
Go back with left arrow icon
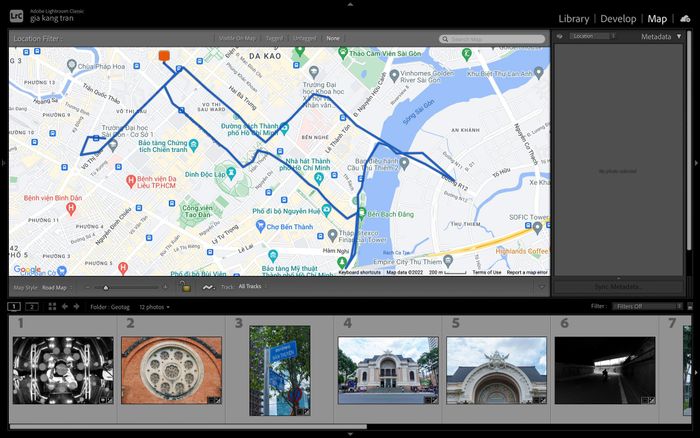coord(65,306)
